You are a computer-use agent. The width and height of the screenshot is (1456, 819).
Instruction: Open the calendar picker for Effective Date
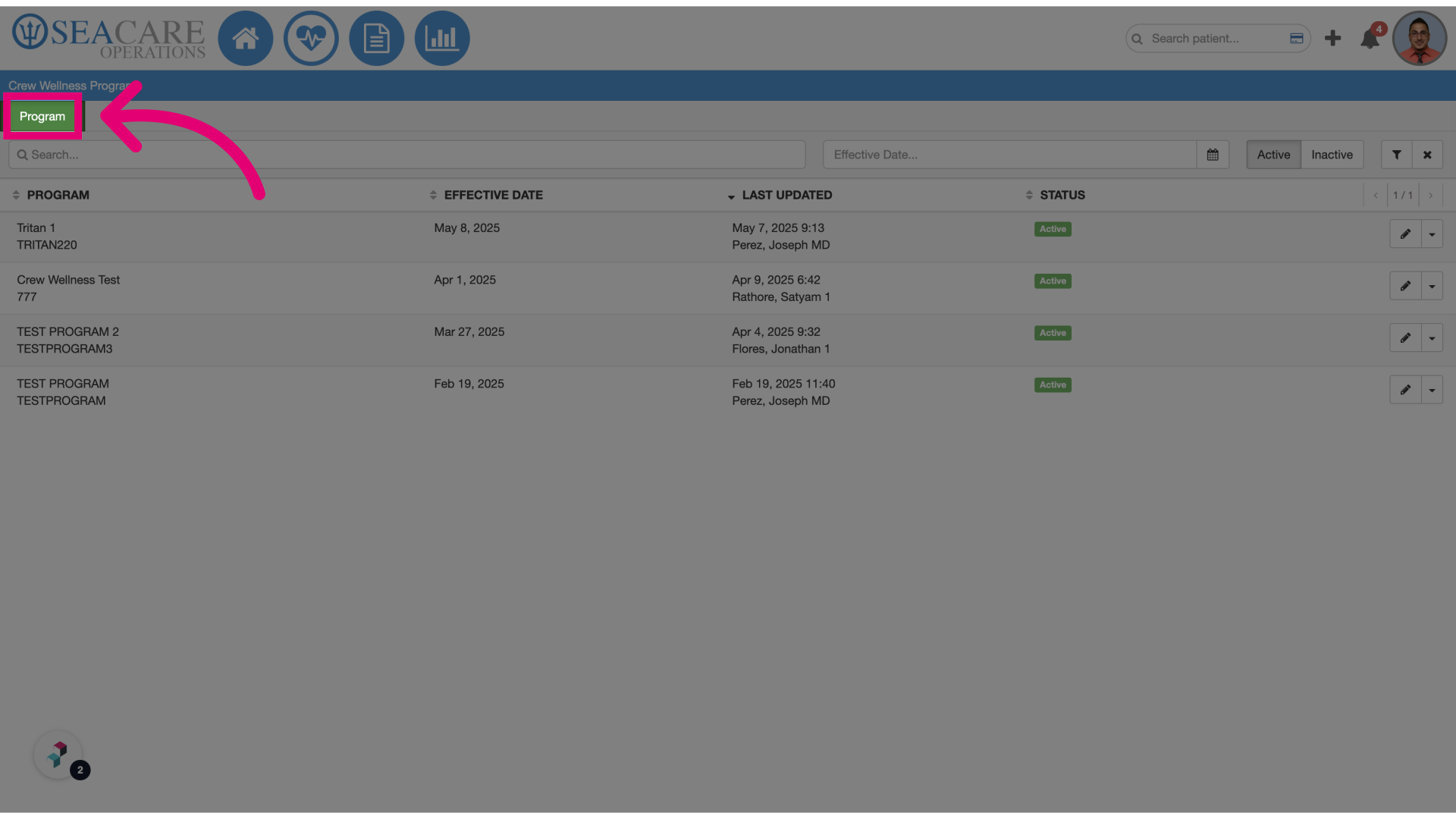(1213, 155)
